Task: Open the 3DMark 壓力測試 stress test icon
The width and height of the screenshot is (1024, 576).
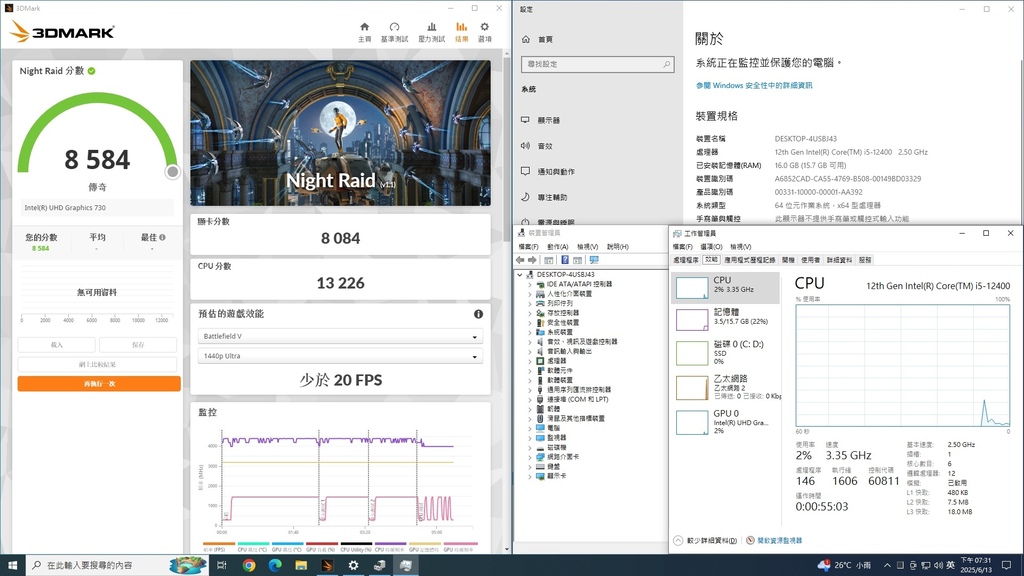Action: 432,27
